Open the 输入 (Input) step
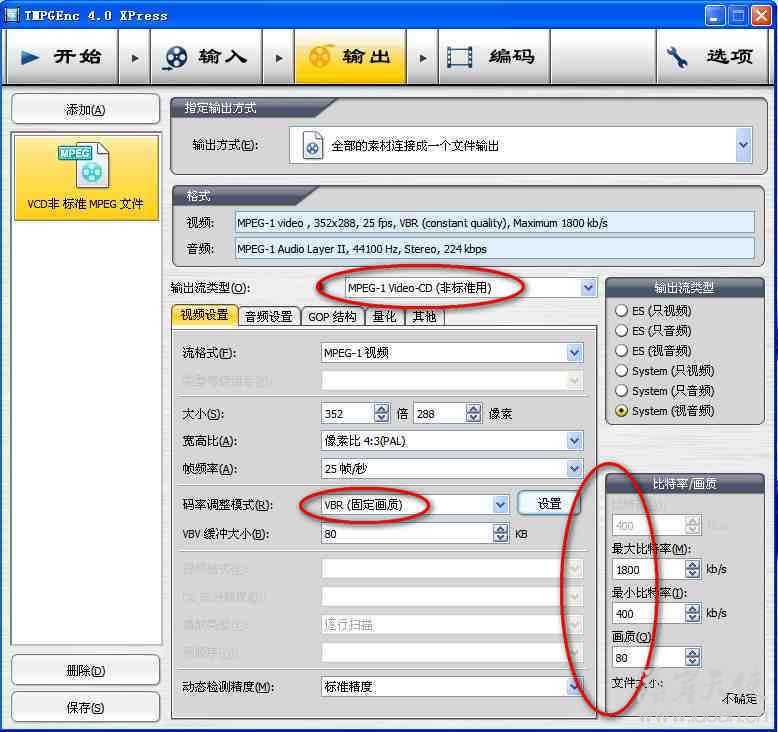Screen dimensions: 778x732 [x=206, y=57]
